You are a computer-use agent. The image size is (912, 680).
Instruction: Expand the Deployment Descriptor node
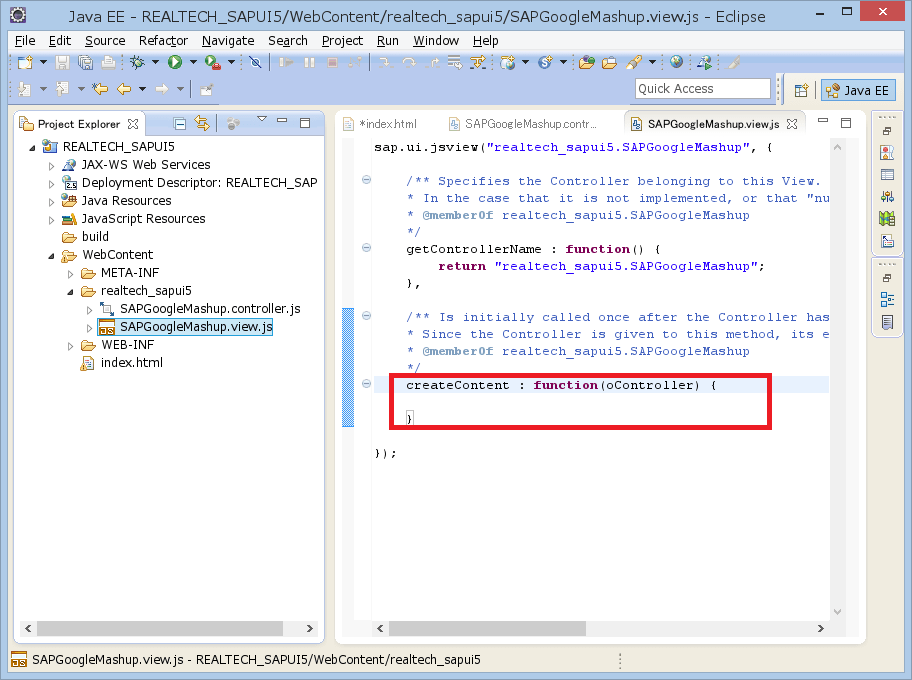[51, 184]
